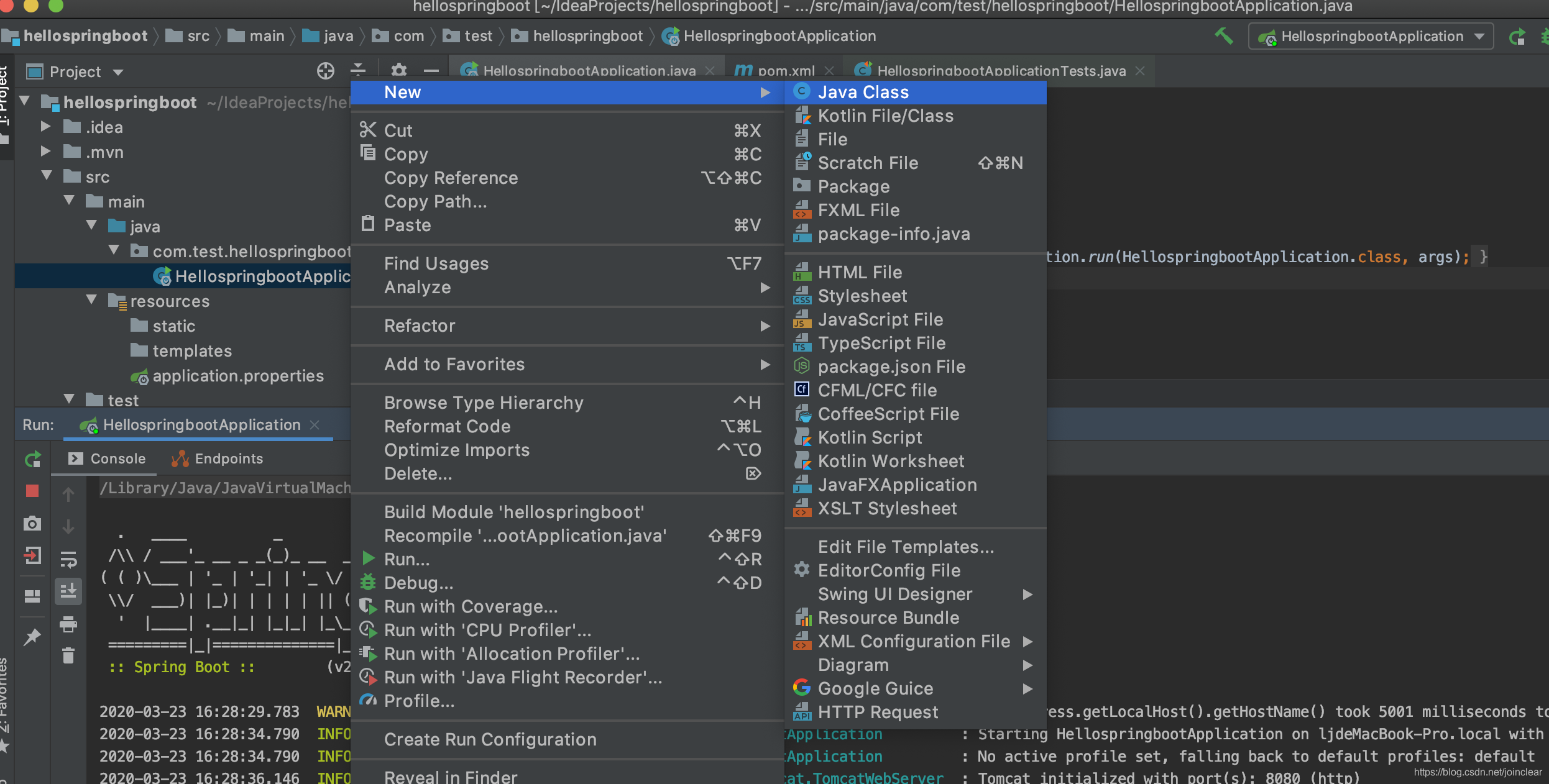
Task: Click the Collapse All icon in Project panel
Action: (x=359, y=71)
